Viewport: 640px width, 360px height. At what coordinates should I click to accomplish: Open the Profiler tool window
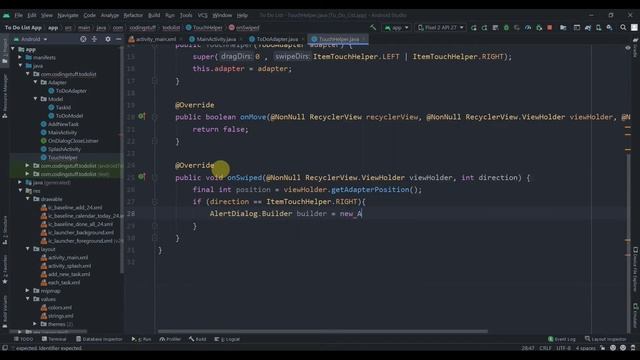(170, 339)
